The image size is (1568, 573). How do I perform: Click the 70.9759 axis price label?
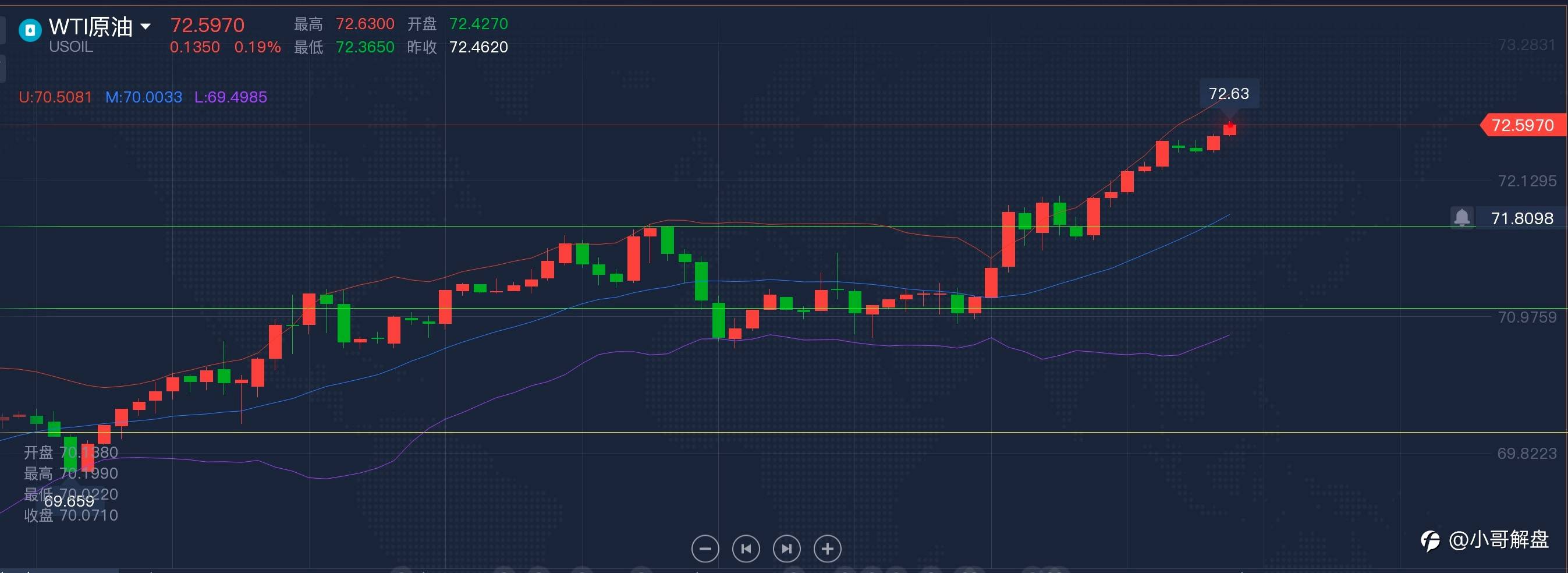(1527, 317)
